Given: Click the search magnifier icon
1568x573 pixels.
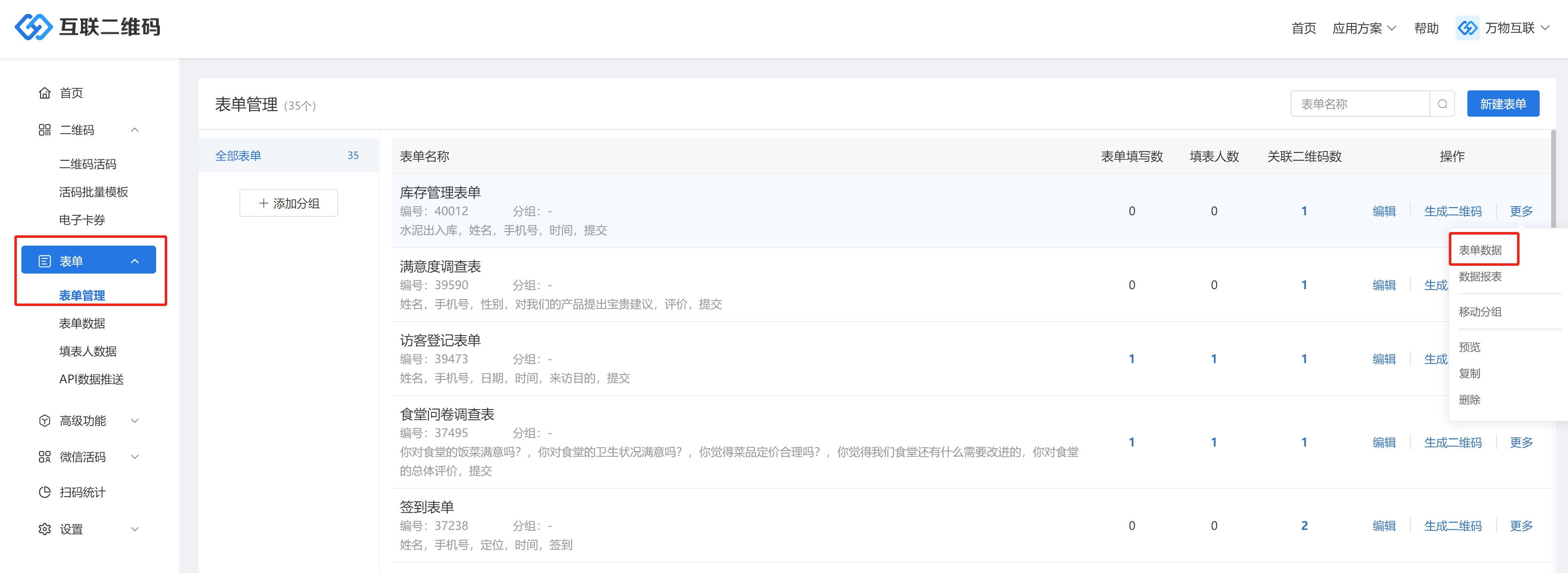Looking at the screenshot, I should point(1442,104).
